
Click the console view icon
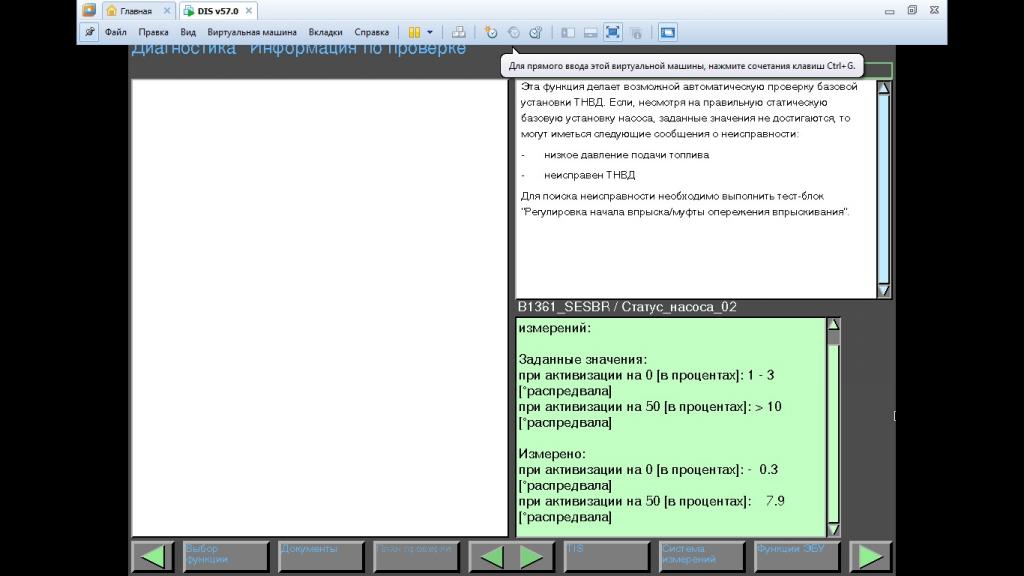(667, 32)
